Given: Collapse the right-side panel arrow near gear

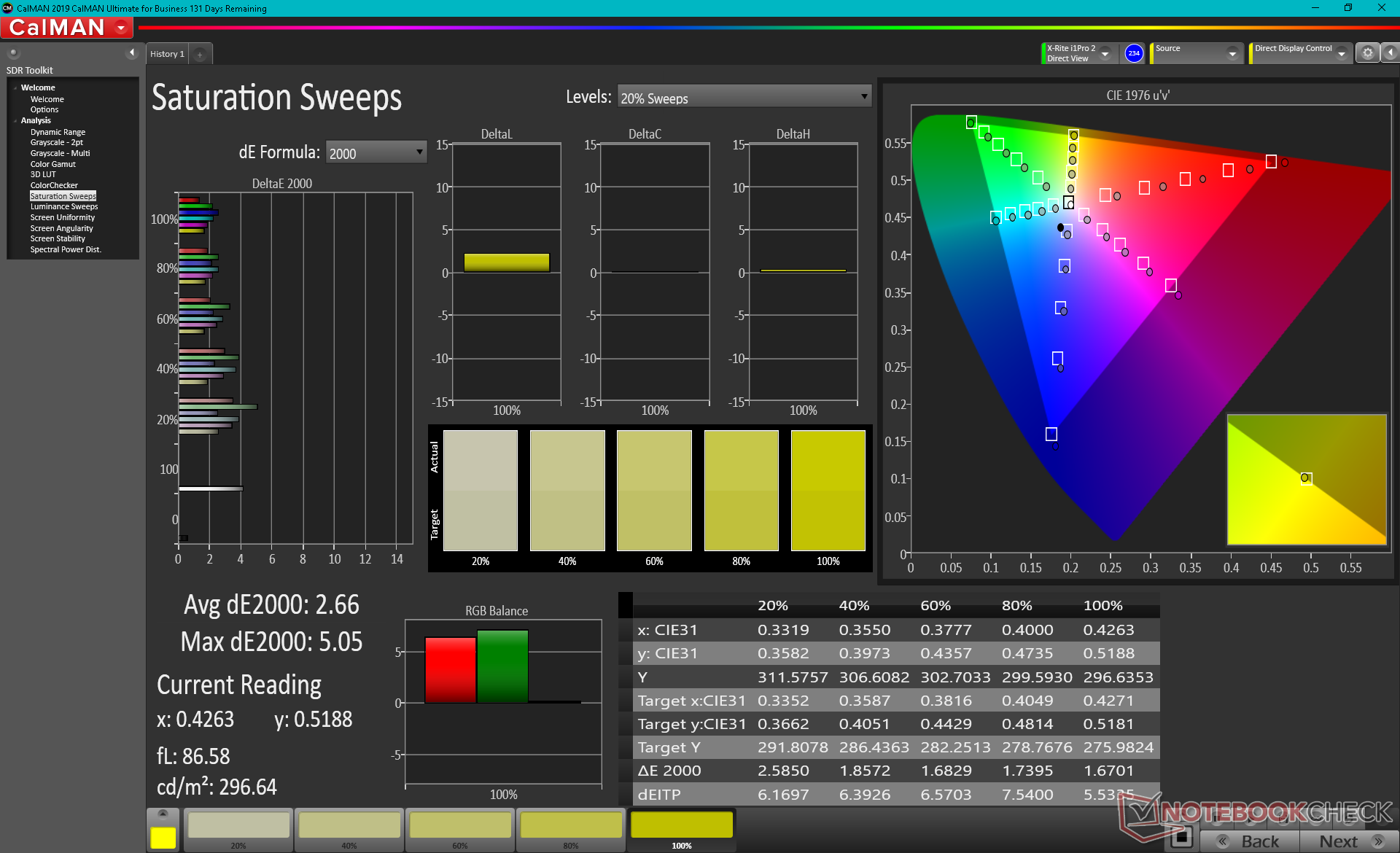Looking at the screenshot, I should [x=1391, y=53].
